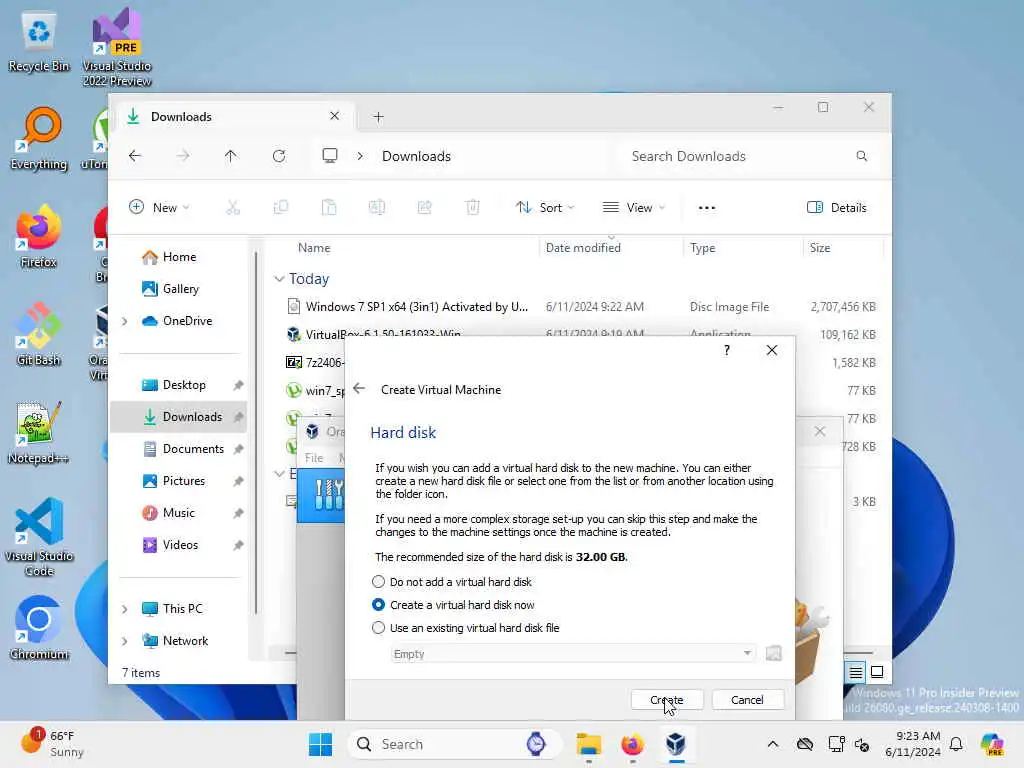Open the Recycle Bin desktop icon
Screen dimensions: 1024x768
coord(39,43)
